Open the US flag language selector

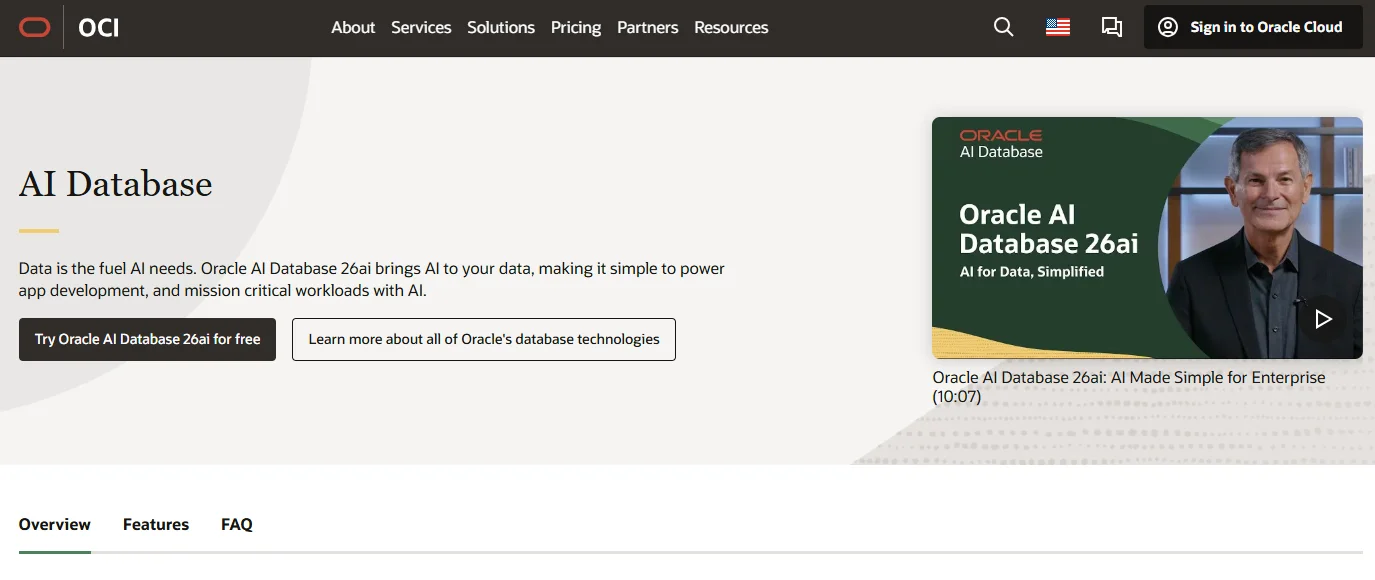click(x=1057, y=27)
